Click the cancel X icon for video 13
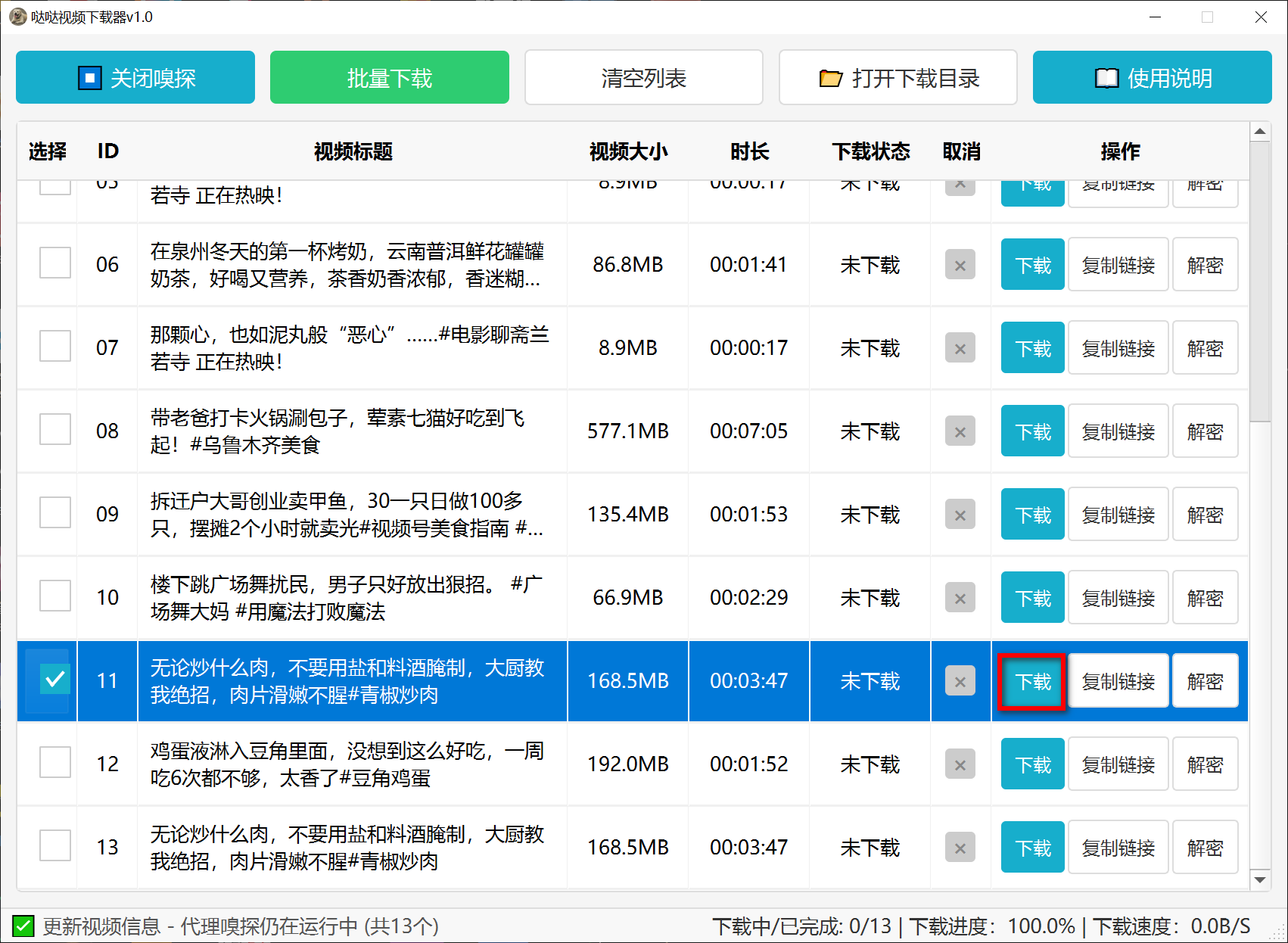1288x943 pixels. pos(960,848)
